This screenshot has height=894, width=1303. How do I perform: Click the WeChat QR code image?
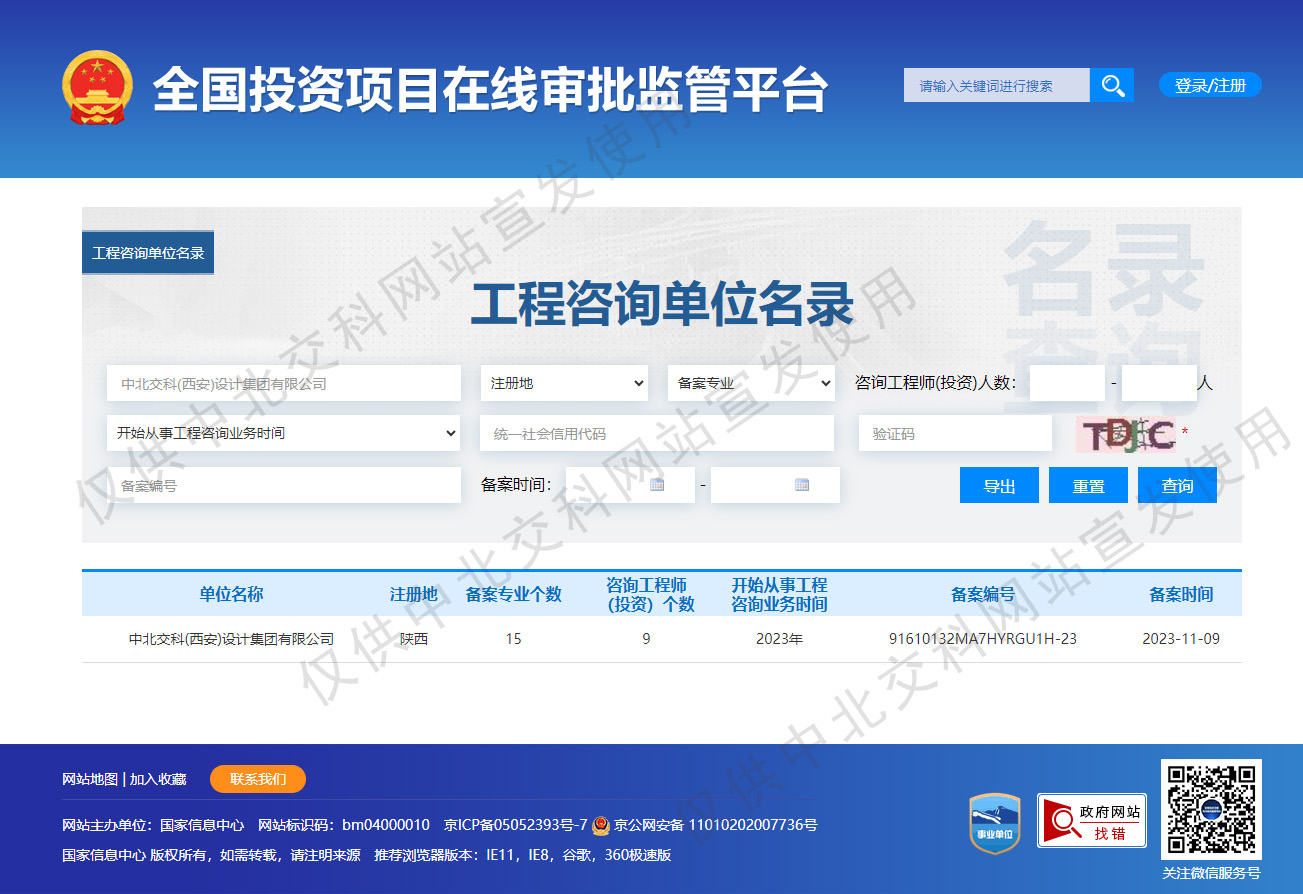coord(1210,810)
